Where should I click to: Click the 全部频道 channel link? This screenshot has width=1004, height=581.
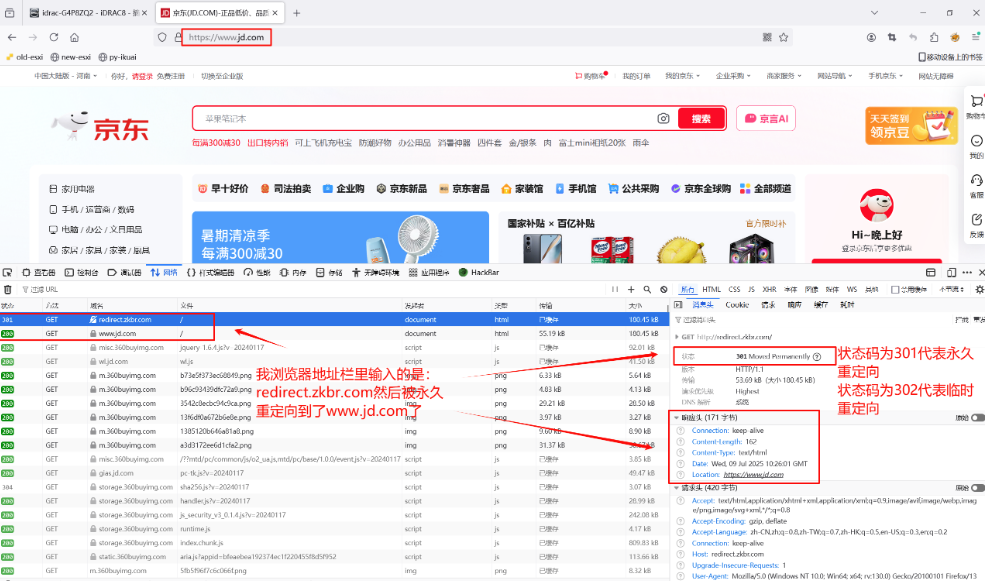[766, 189]
